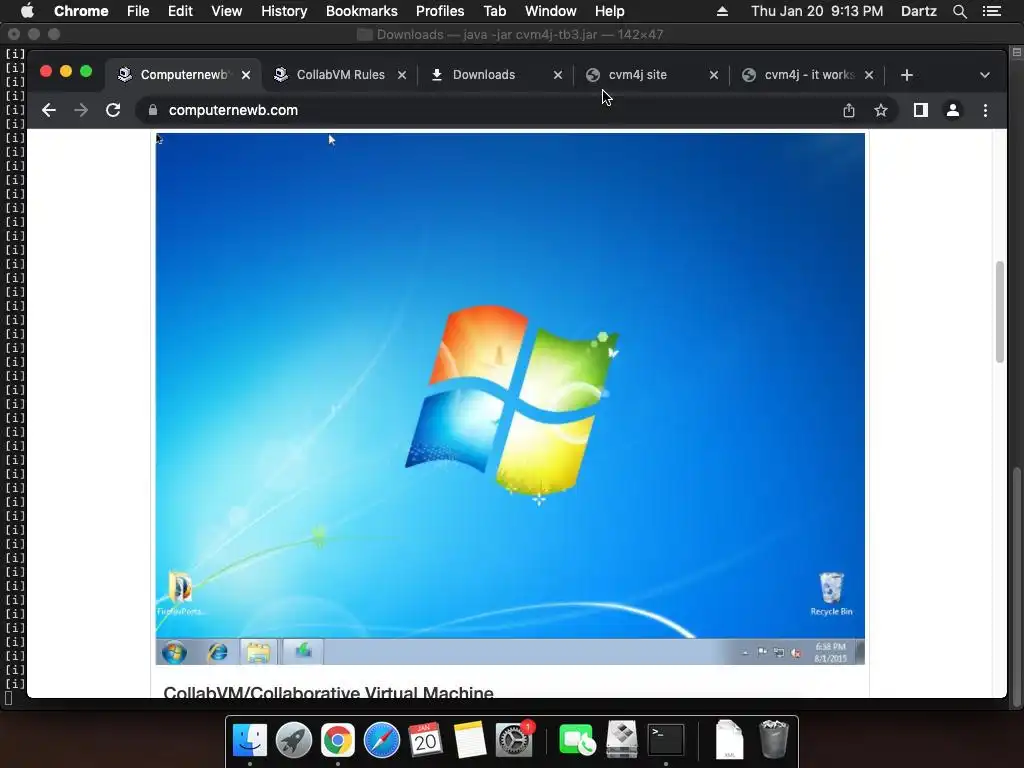Open the Edit menu
This screenshot has width=1024, height=768.
(180, 11)
